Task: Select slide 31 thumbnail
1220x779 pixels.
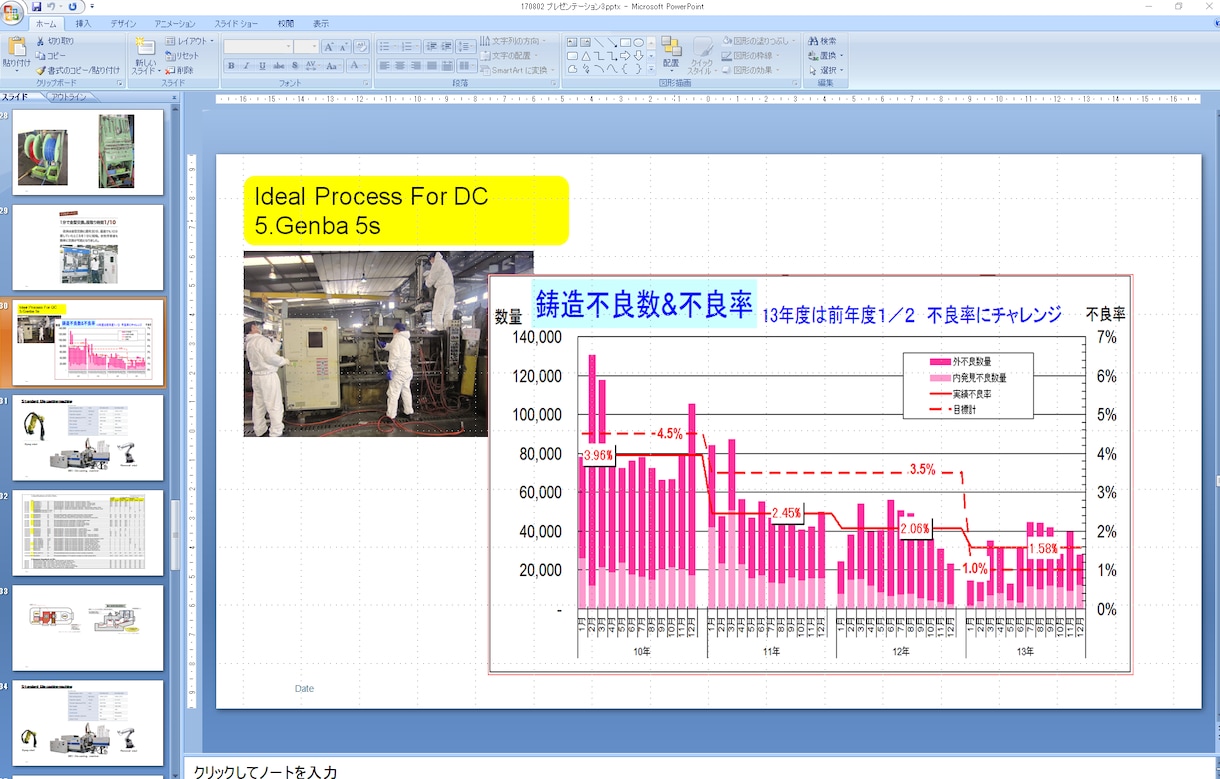Action: [x=87, y=438]
